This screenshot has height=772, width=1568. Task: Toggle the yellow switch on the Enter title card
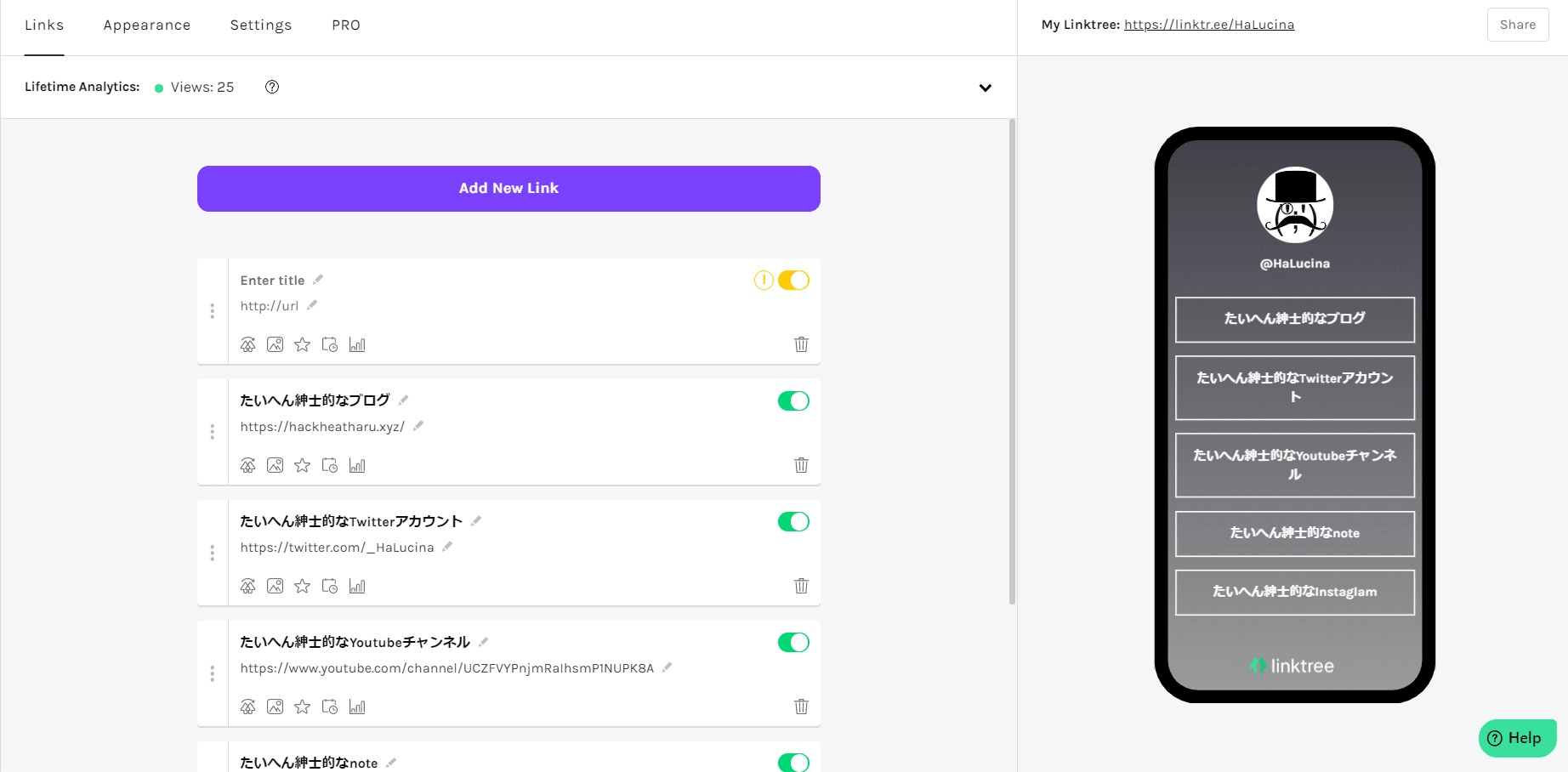point(793,280)
